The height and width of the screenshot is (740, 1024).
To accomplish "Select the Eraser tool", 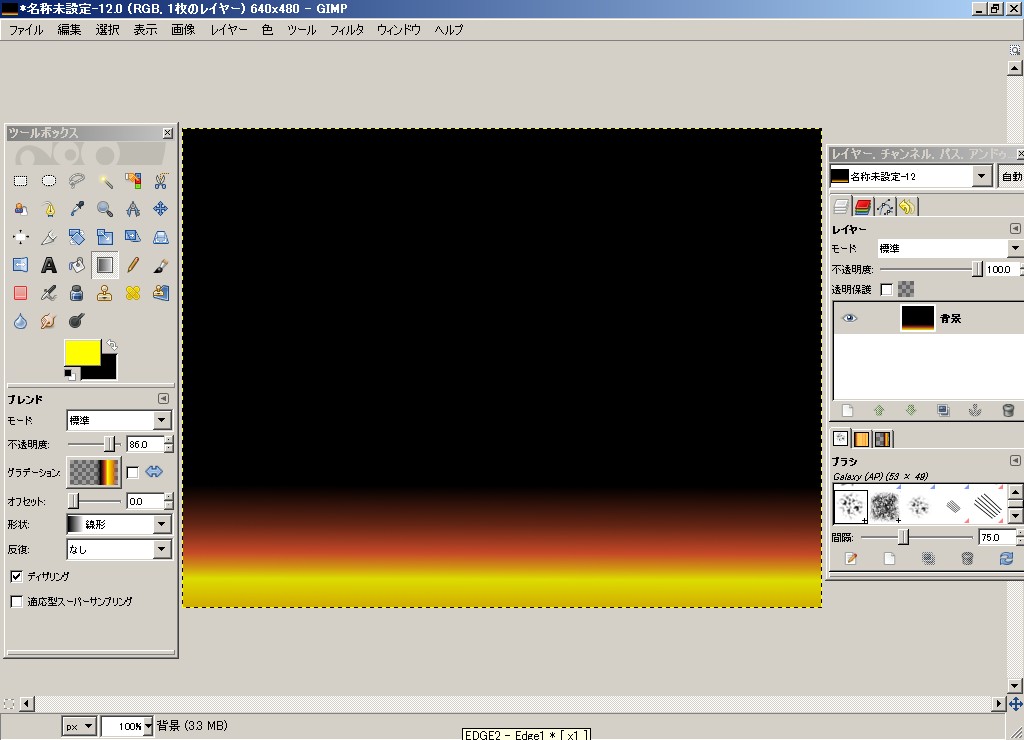I will click(20, 293).
